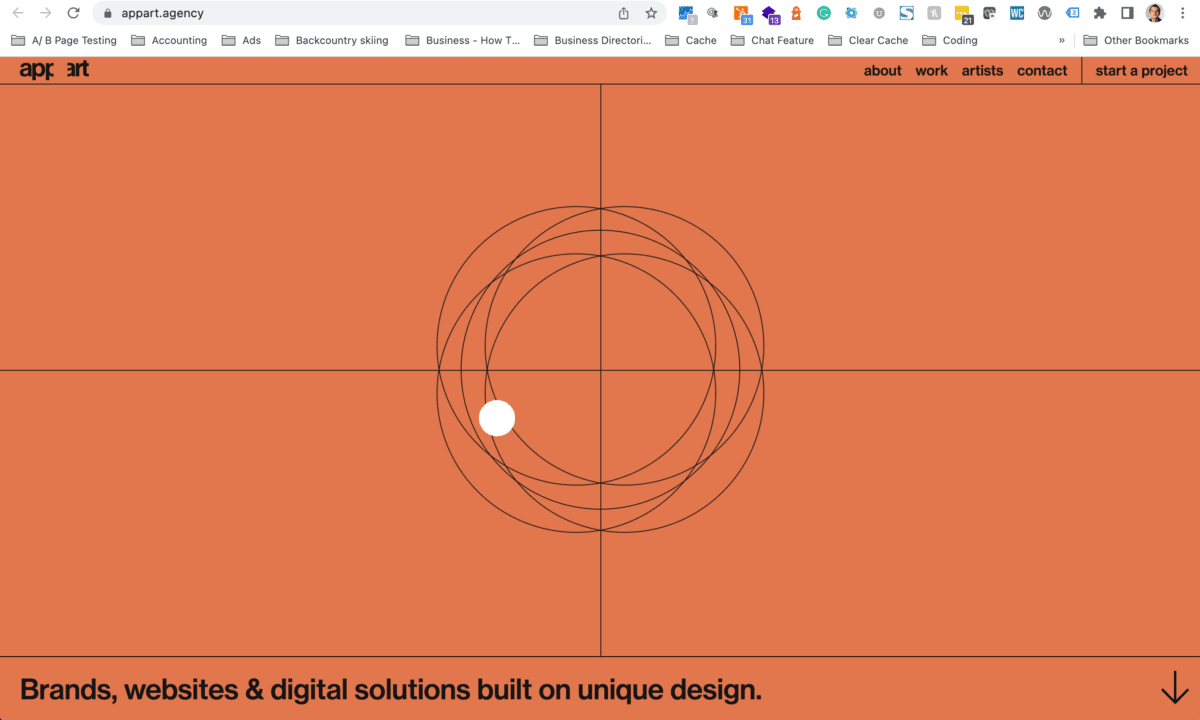Expand the hidden bookmarks chevron
1200x720 pixels.
tap(1062, 40)
